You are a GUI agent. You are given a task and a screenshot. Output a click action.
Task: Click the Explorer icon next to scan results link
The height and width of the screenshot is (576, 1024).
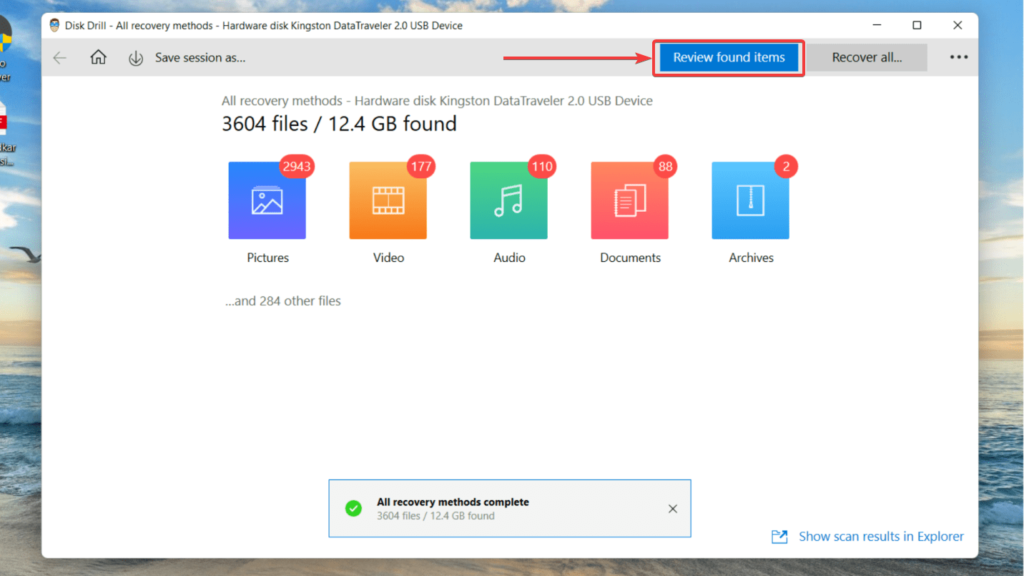pos(779,536)
